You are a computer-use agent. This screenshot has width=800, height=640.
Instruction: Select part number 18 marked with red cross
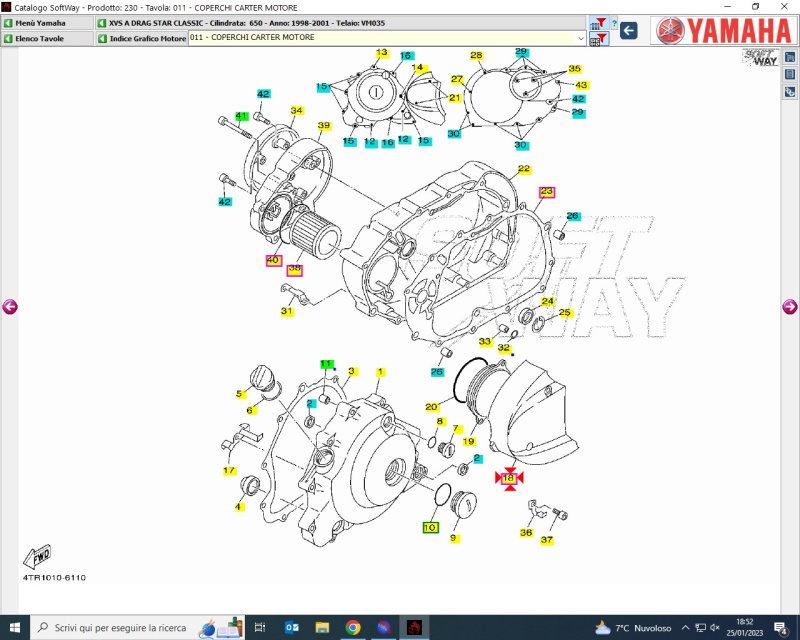tap(509, 478)
